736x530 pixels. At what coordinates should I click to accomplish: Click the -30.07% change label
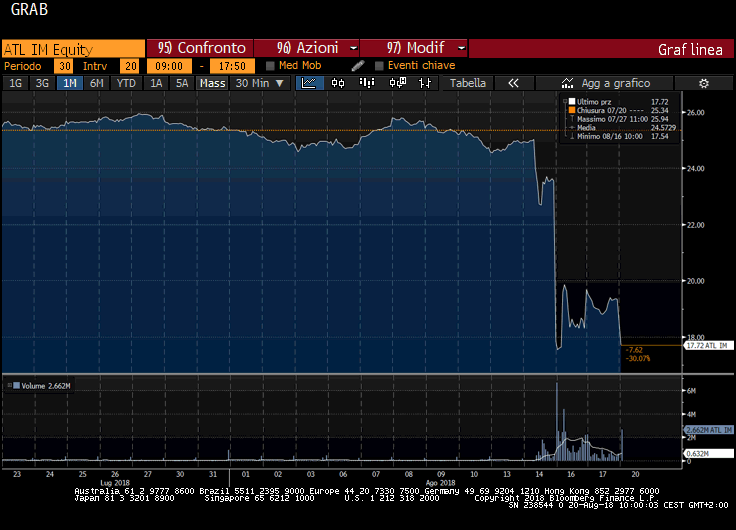638,359
